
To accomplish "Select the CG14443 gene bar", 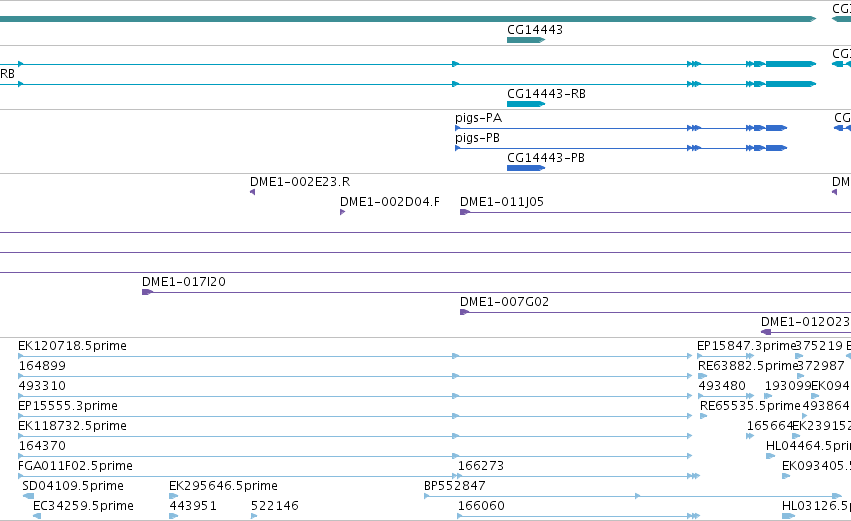I will [x=526, y=40].
